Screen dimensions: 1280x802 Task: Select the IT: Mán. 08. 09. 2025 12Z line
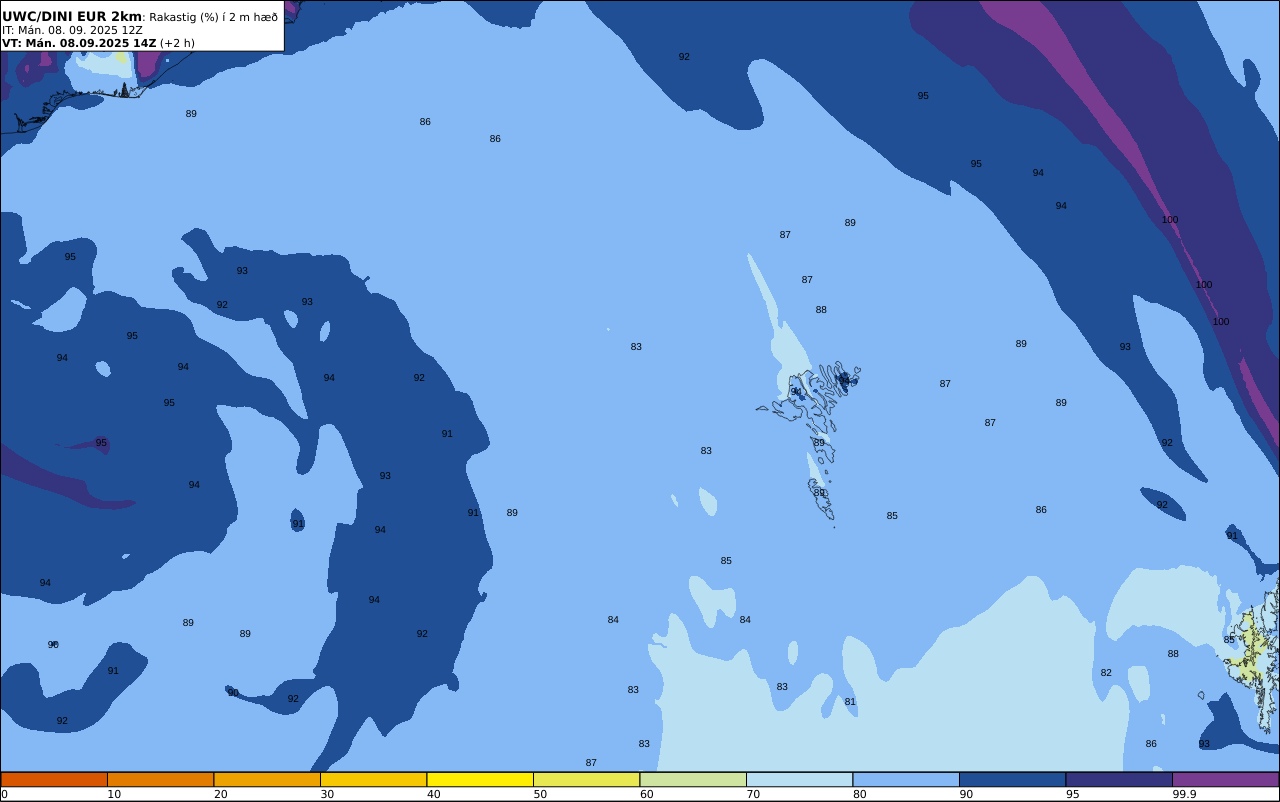pyautogui.click(x=72, y=30)
